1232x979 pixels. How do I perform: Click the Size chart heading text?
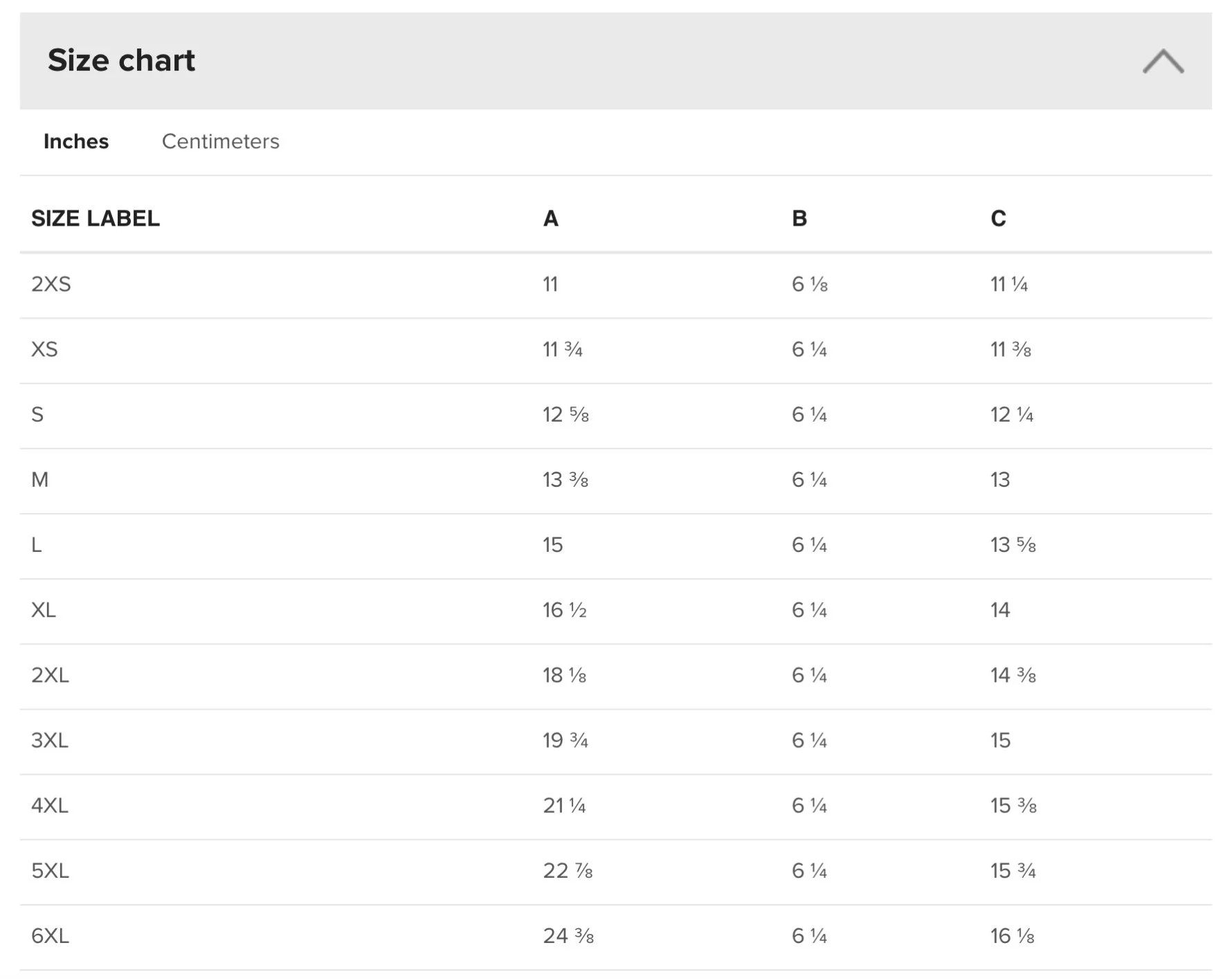[121, 60]
